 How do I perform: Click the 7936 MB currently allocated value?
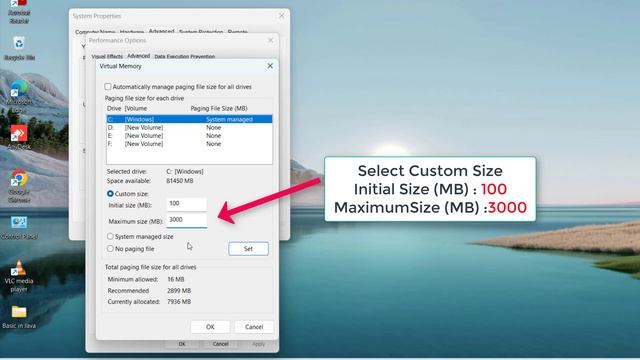(179, 302)
